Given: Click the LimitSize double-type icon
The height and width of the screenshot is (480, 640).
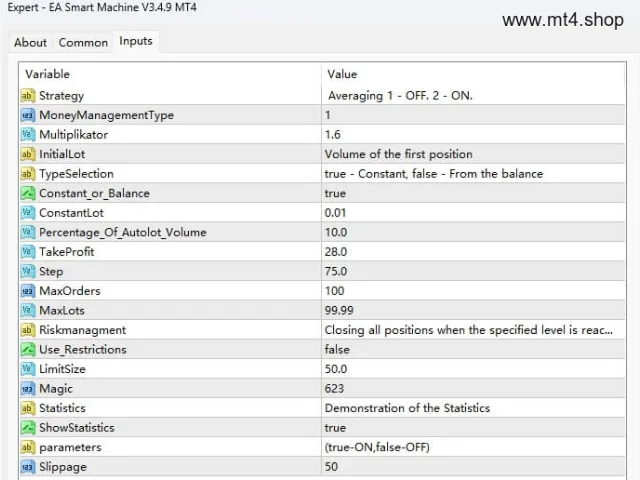Looking at the screenshot, I should tap(27, 369).
